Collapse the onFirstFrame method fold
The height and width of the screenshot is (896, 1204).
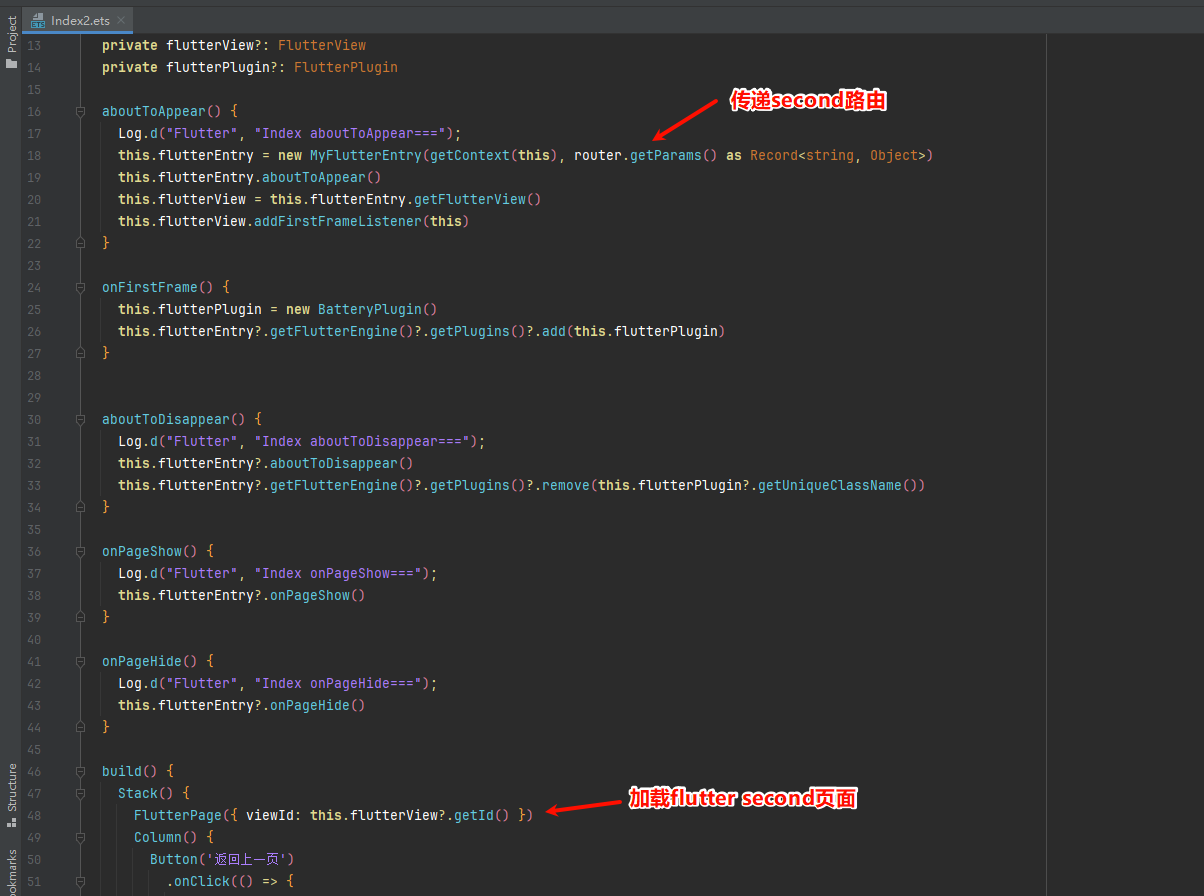coord(81,288)
